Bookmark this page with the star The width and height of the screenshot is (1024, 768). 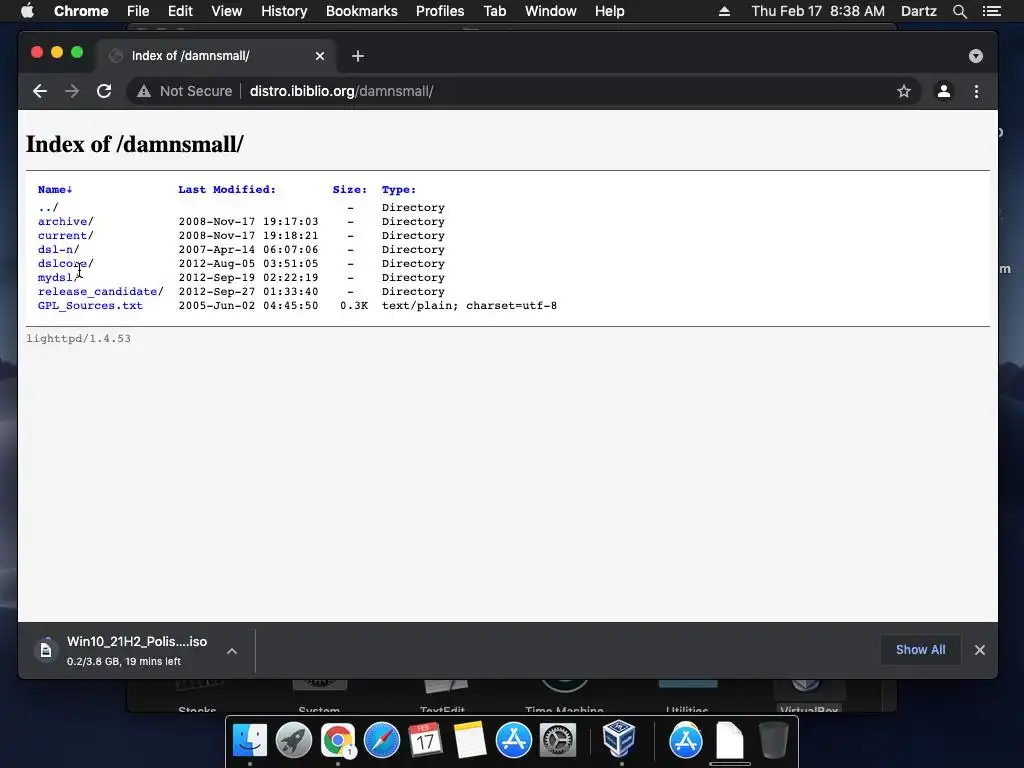click(x=904, y=91)
